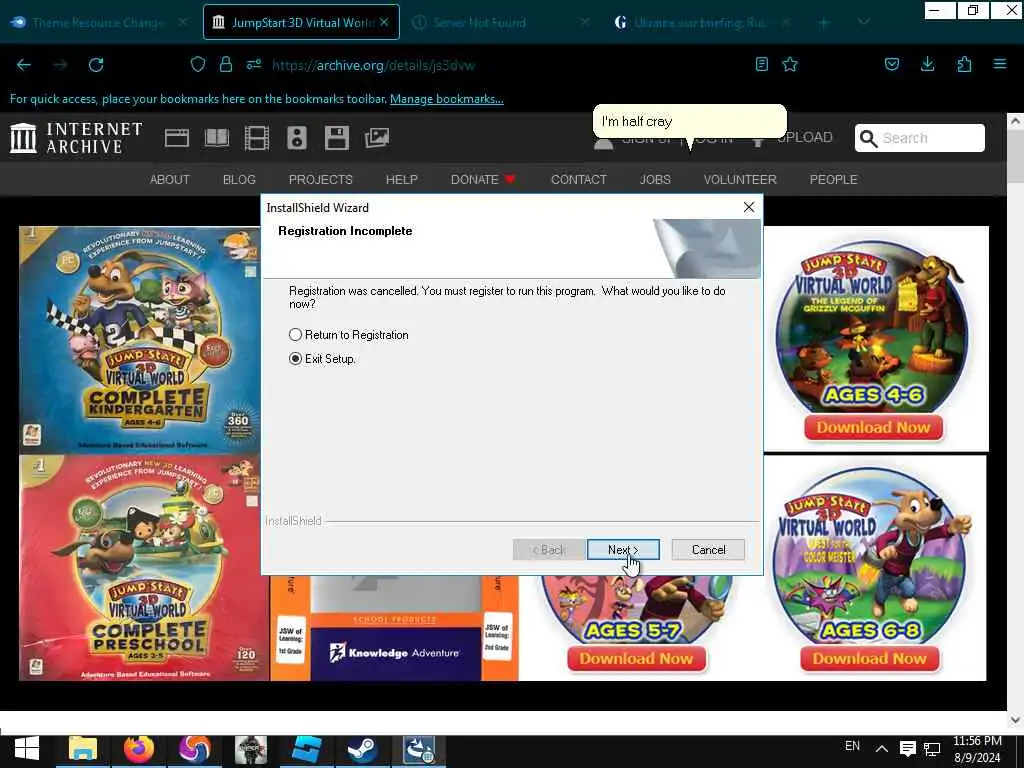The height and width of the screenshot is (768, 1024).
Task: Click the Complete Kindergarten box cover
Action: tap(140, 340)
